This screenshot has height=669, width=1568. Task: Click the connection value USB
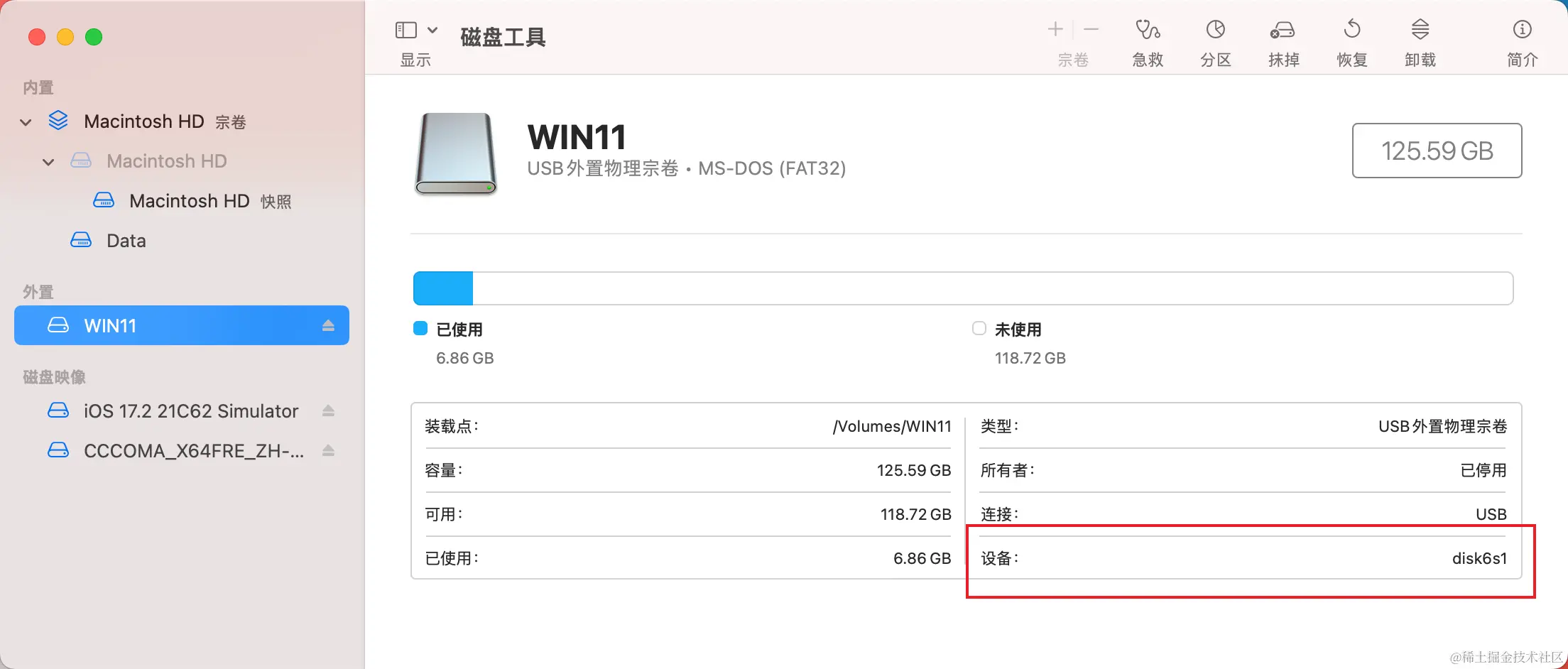1491,514
